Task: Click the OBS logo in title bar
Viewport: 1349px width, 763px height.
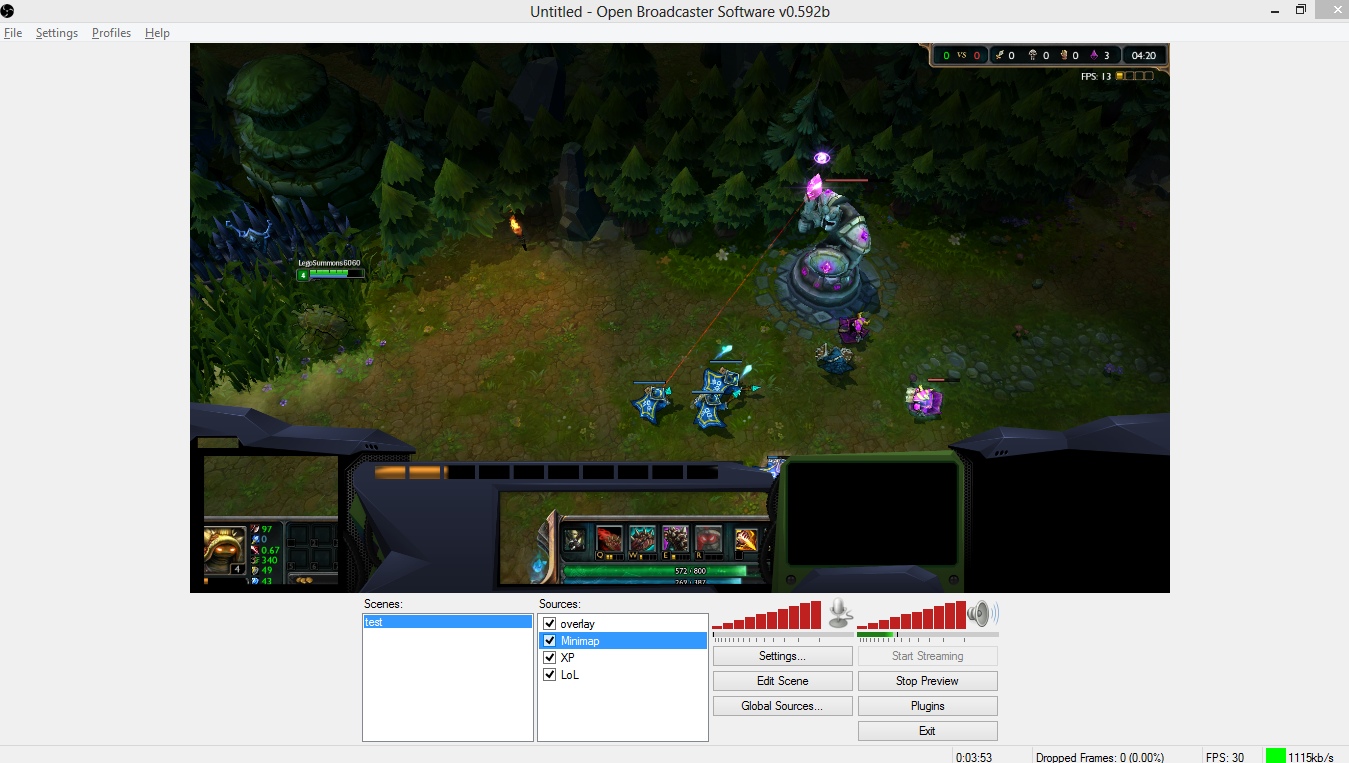Action: [8, 10]
